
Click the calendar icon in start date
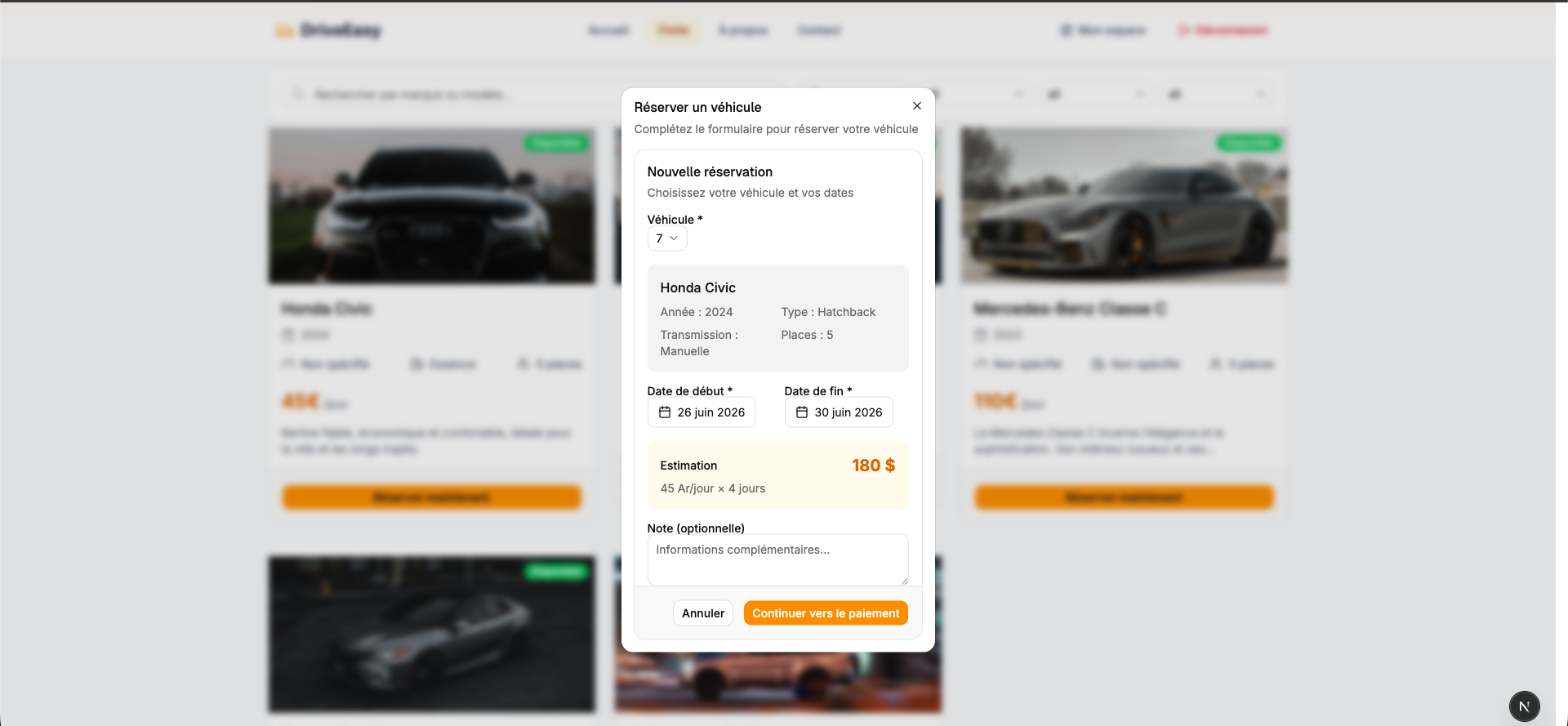[665, 412]
